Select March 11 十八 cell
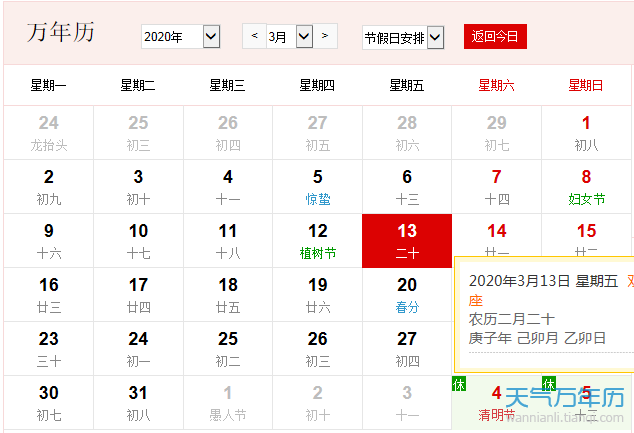 [x=228, y=241]
